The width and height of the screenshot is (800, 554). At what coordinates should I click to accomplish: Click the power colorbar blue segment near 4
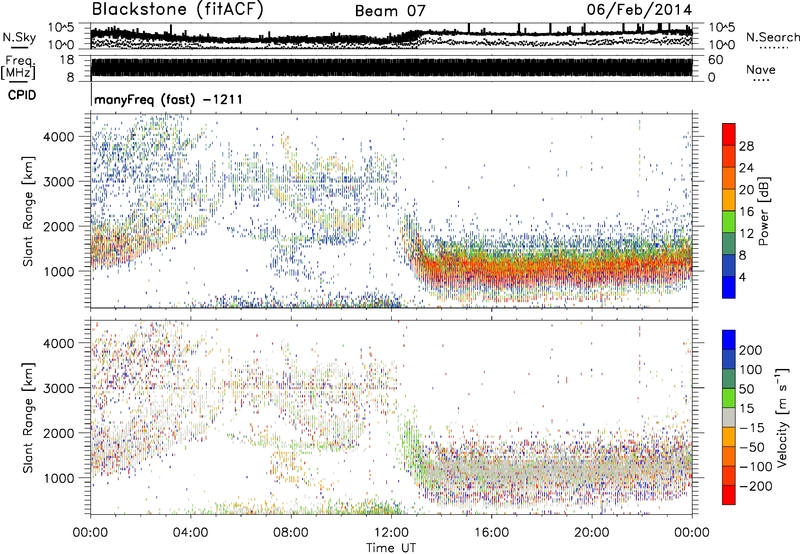pos(729,287)
